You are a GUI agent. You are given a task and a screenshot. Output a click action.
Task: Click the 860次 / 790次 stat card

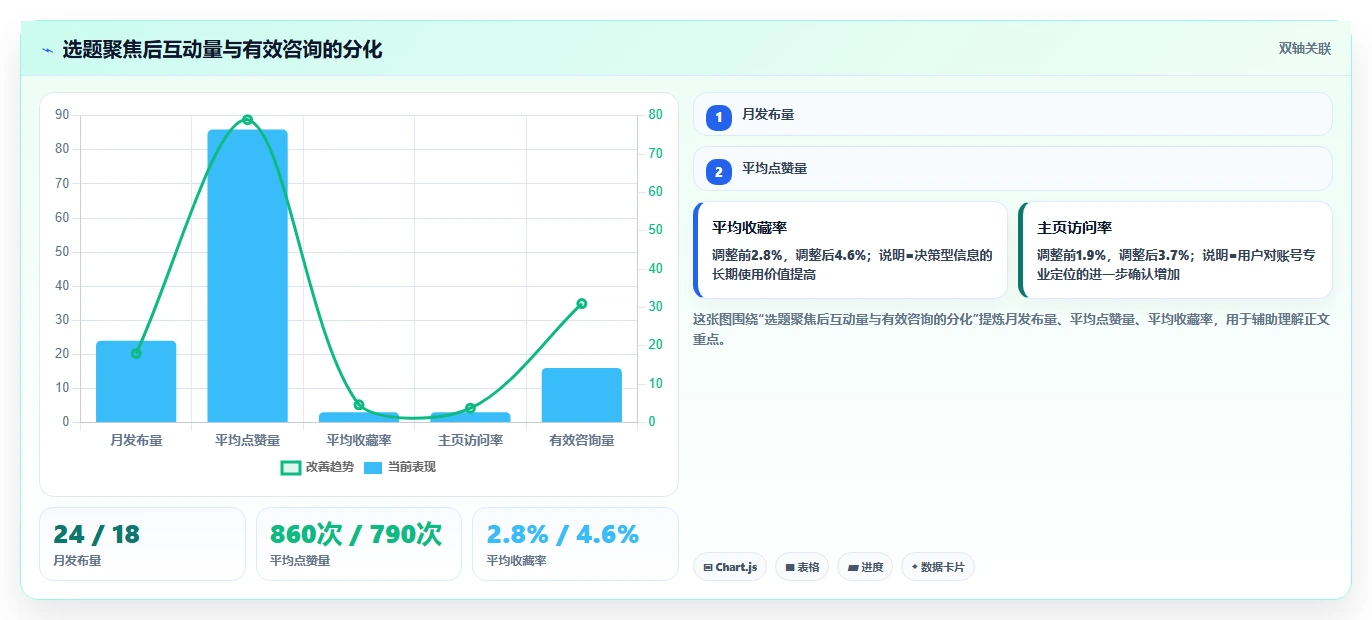[x=359, y=544]
